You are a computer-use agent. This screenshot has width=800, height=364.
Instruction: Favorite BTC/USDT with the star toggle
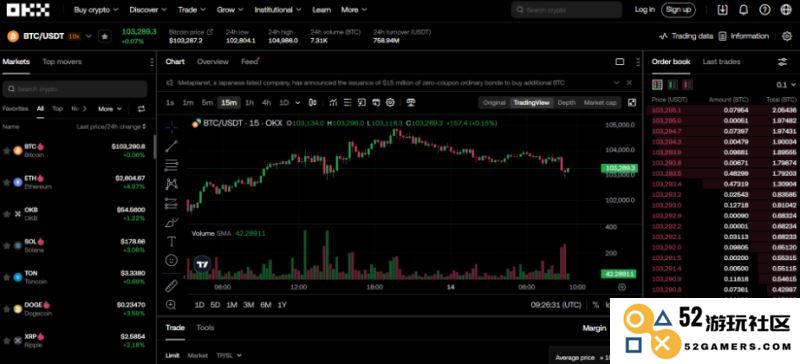point(105,36)
